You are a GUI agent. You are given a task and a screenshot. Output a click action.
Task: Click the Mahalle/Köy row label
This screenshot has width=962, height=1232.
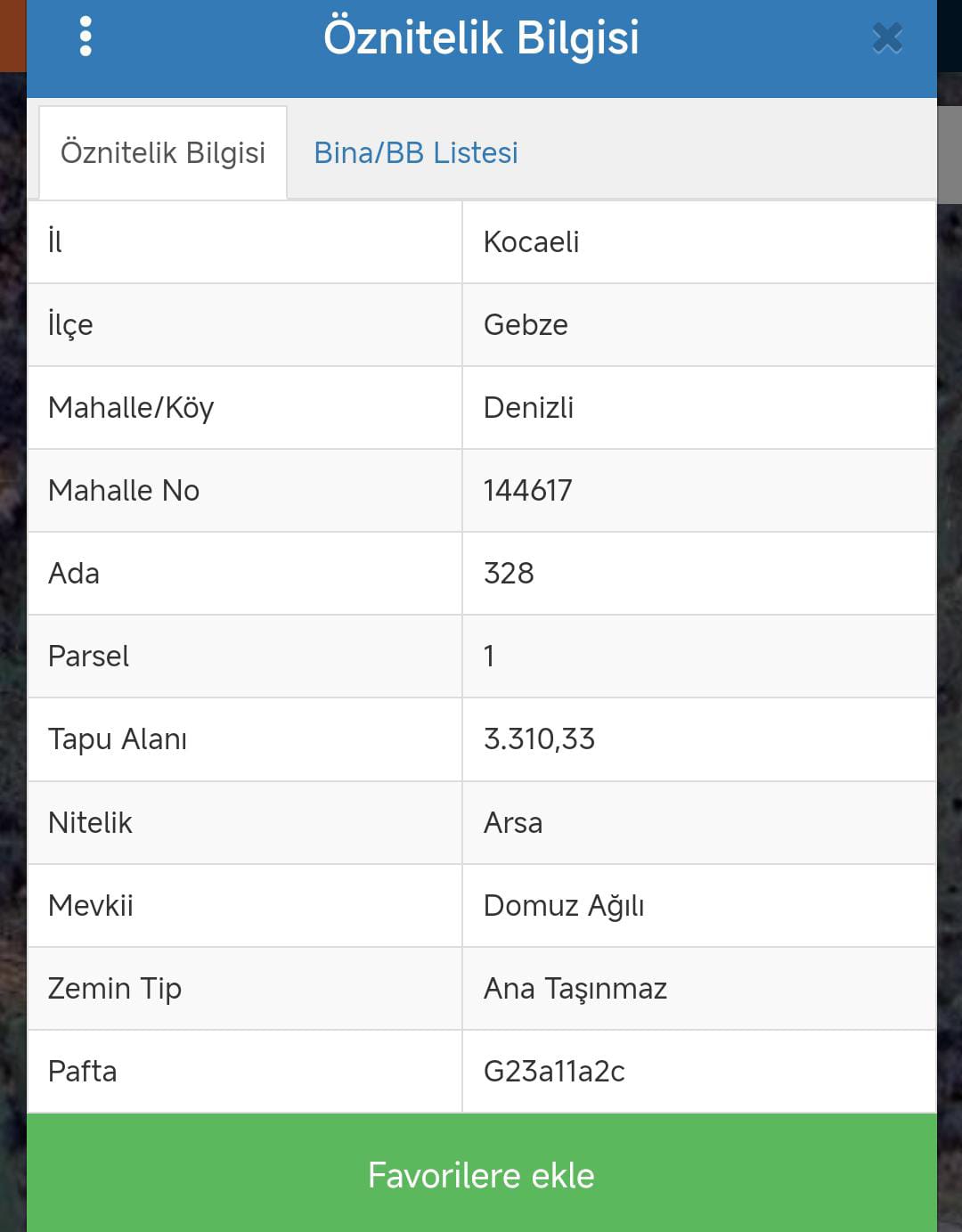(131, 407)
